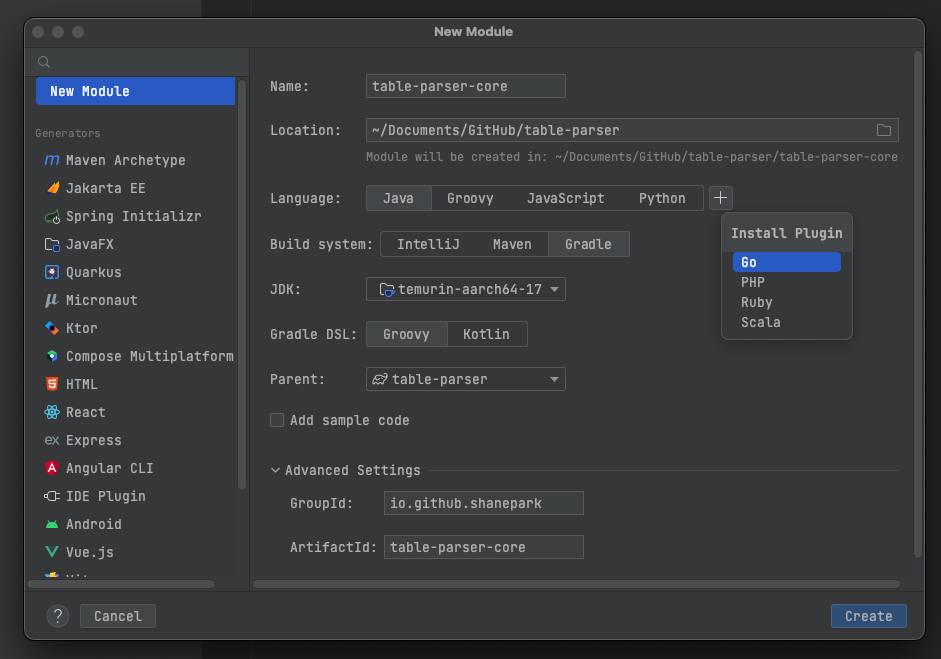Screen dimensions: 941x659
Task: Select the IDE Plugin generator label
Action: pyautogui.click(x=106, y=496)
